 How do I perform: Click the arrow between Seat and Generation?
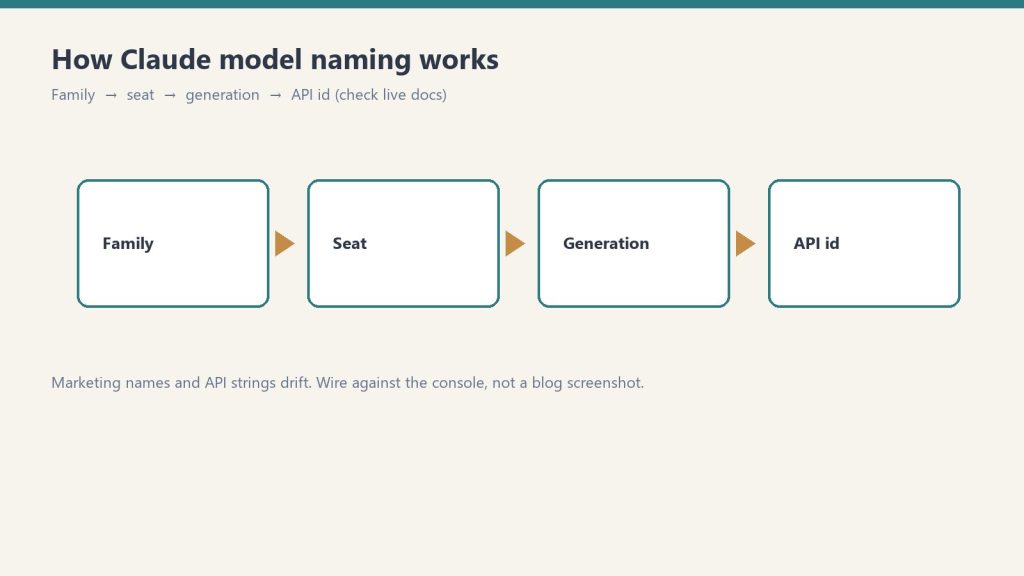(x=515, y=244)
